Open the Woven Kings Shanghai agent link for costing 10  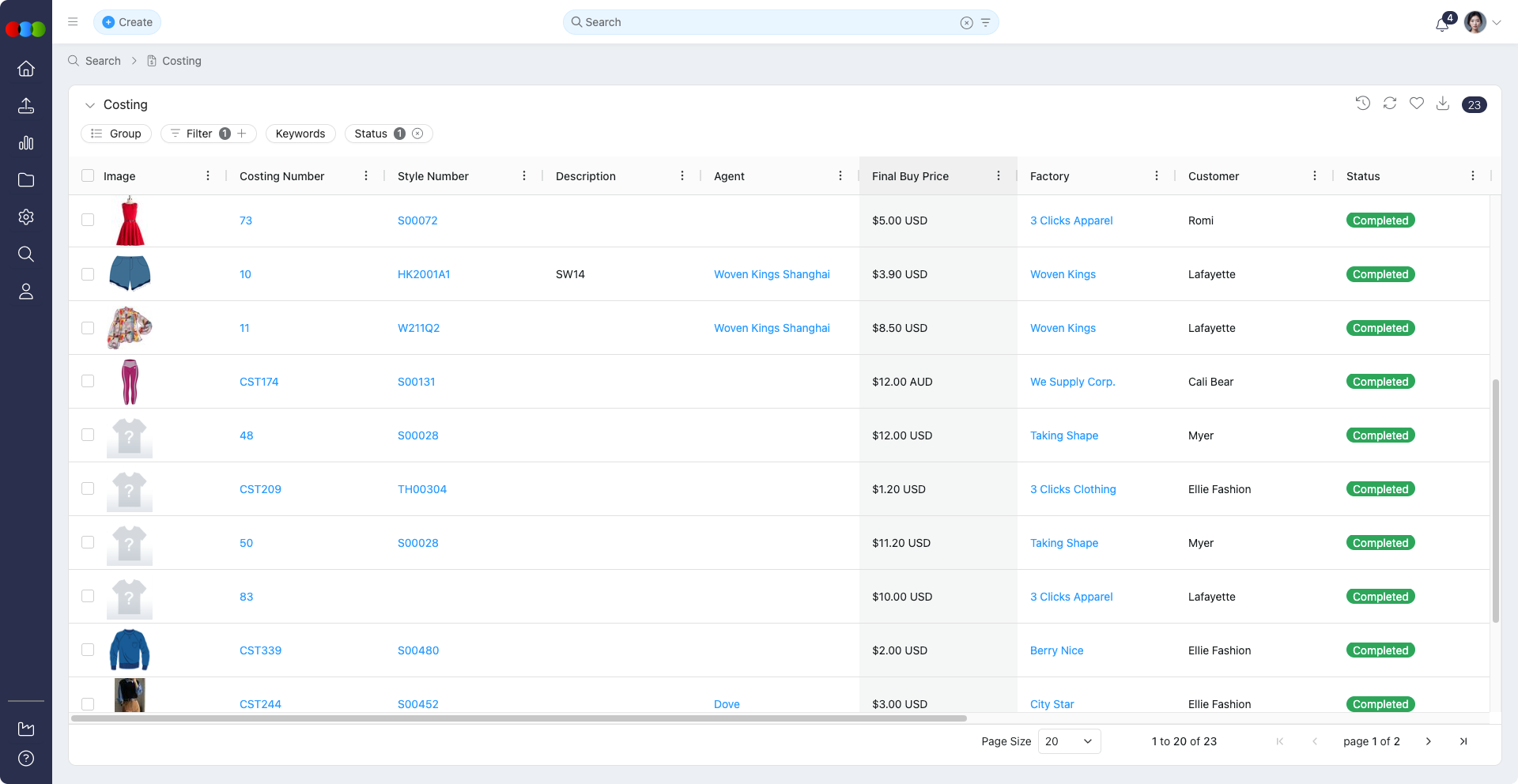772,274
